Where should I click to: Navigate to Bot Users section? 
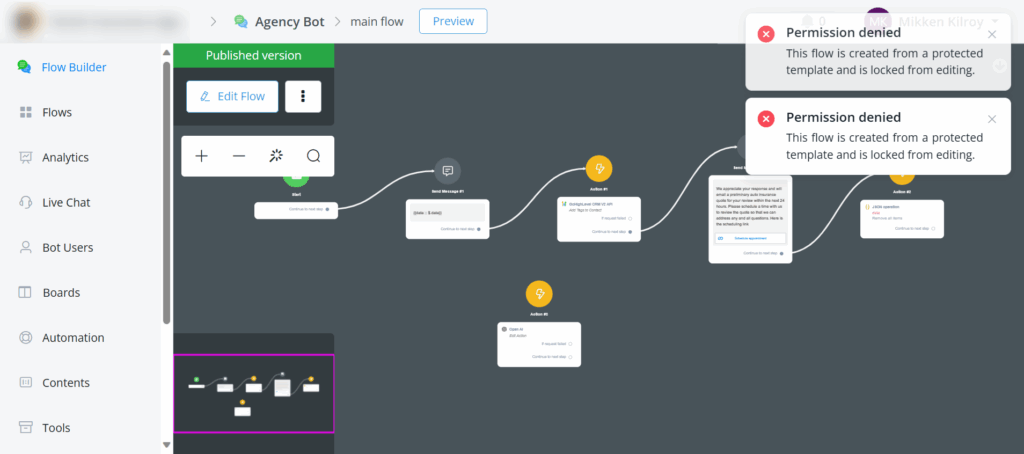point(67,247)
